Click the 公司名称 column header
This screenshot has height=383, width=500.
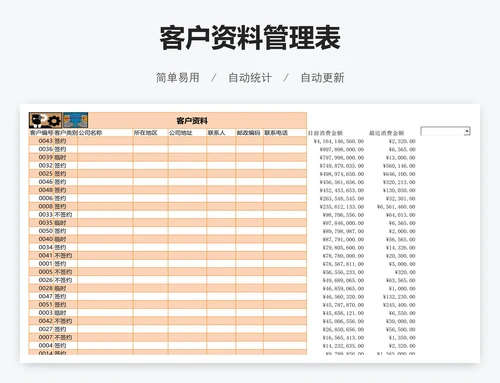click(90, 133)
